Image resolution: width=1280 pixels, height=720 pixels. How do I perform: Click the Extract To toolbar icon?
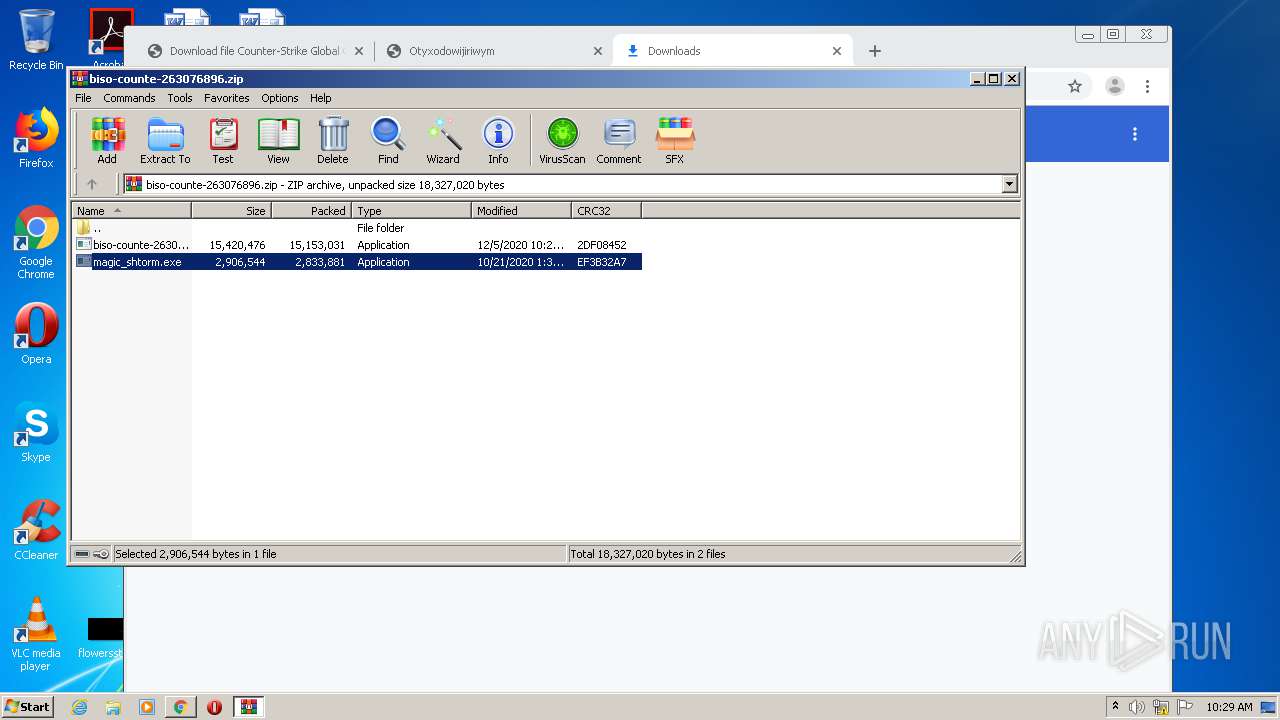pos(165,140)
